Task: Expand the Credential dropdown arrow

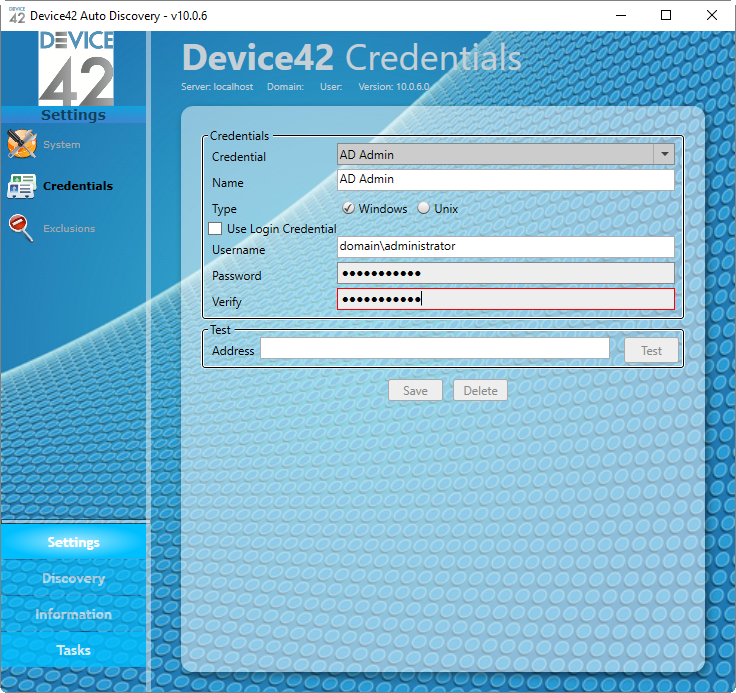Action: [664, 154]
